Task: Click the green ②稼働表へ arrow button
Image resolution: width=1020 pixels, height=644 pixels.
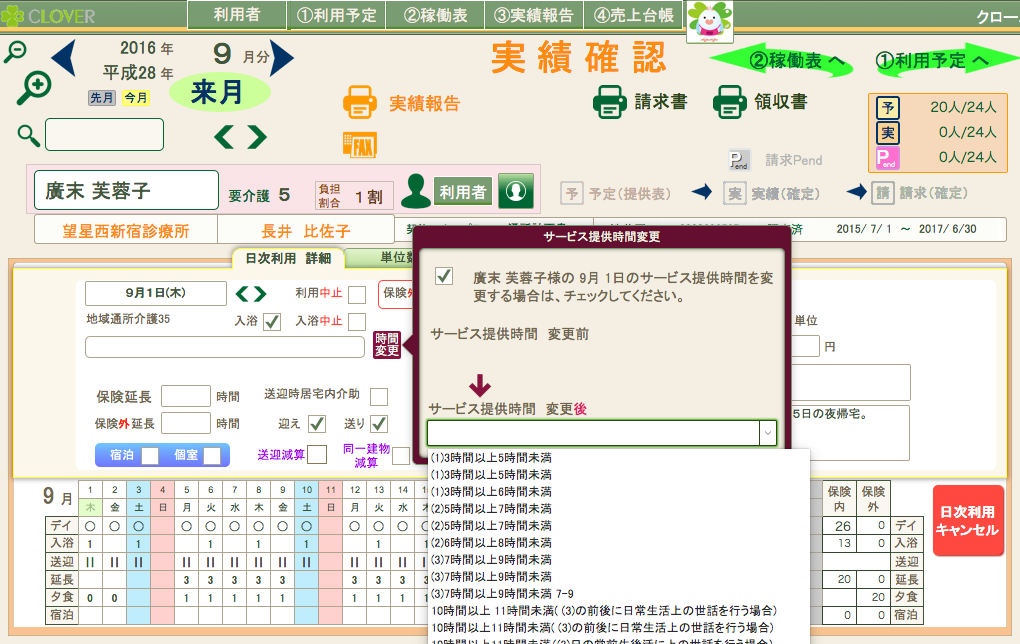Action: (x=781, y=60)
